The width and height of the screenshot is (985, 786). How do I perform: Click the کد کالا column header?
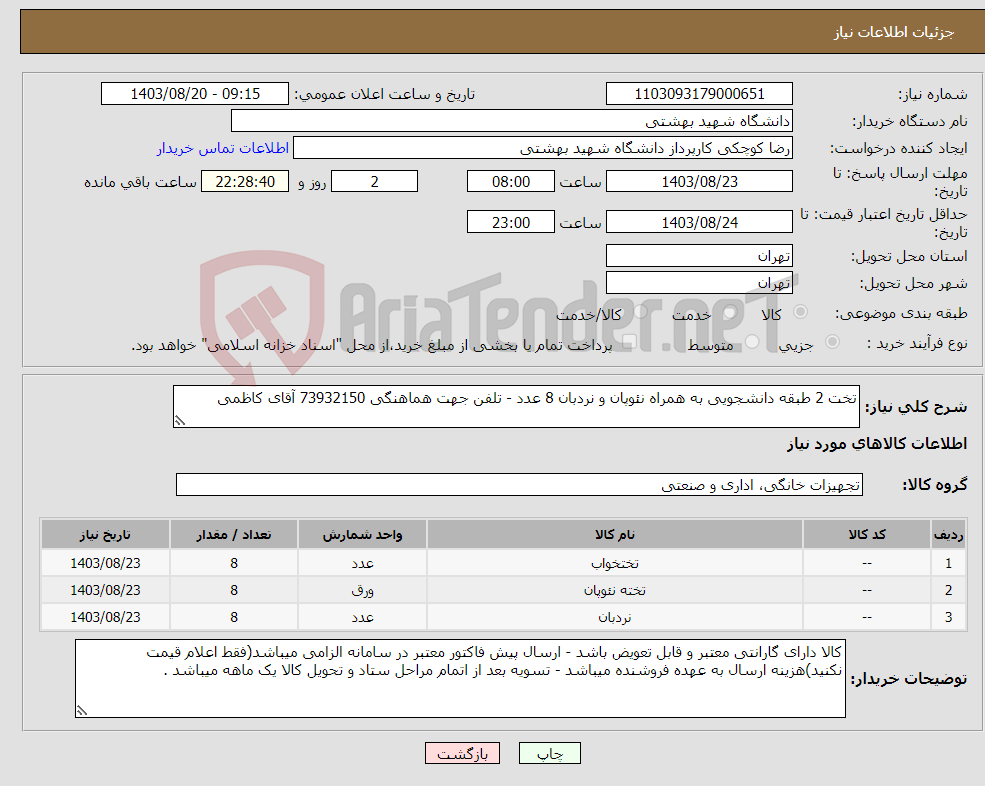click(867, 535)
